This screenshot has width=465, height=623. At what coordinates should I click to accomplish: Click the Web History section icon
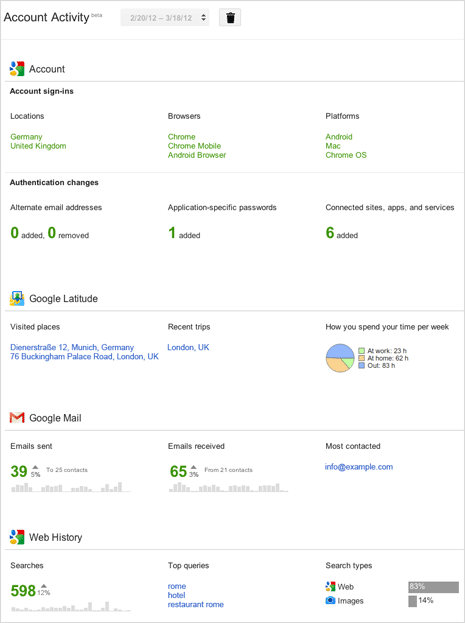[17, 537]
